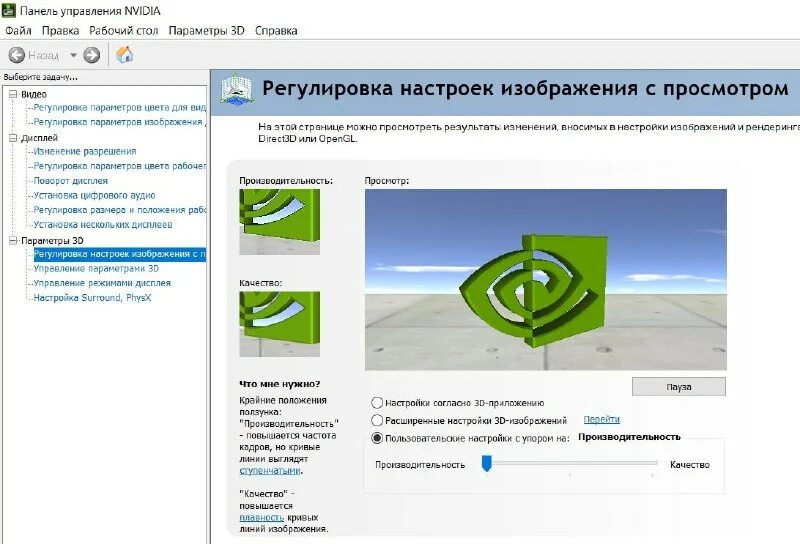Screen dimensions: 800x544
Task: Click the Пауза button
Action: coord(679,387)
